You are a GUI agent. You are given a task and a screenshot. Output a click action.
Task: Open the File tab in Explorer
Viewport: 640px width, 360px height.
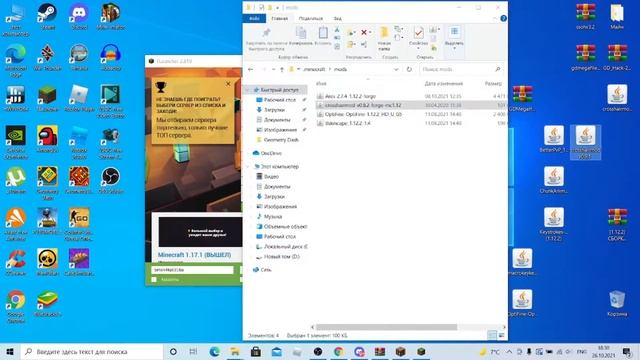click(x=254, y=18)
